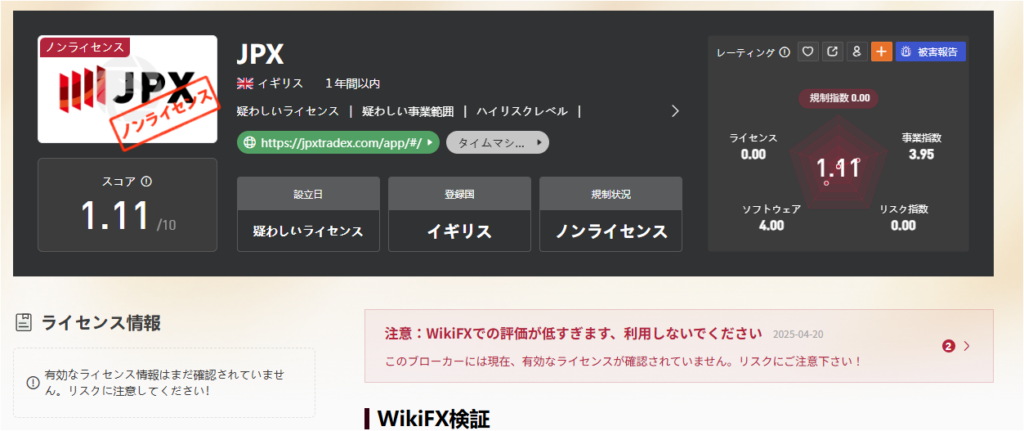
Task: Click the user profile icon in rating panel
Action: [x=857, y=52]
